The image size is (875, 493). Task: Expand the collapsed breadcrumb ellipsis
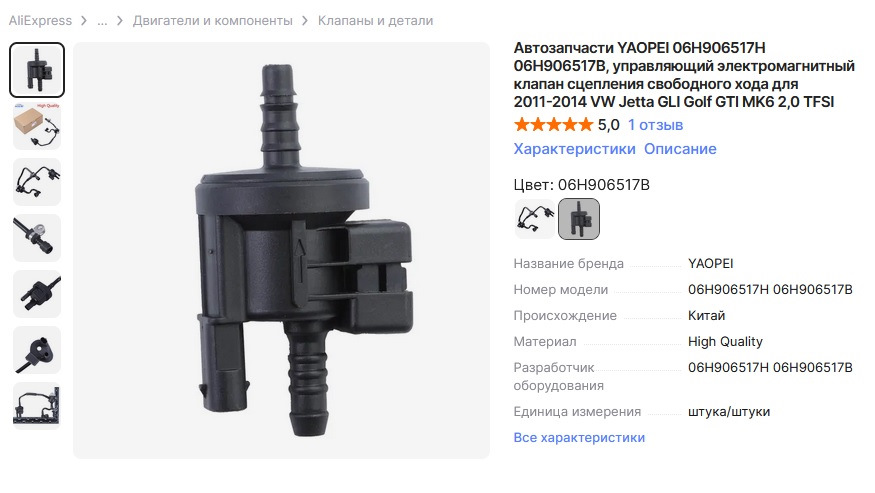[102, 21]
